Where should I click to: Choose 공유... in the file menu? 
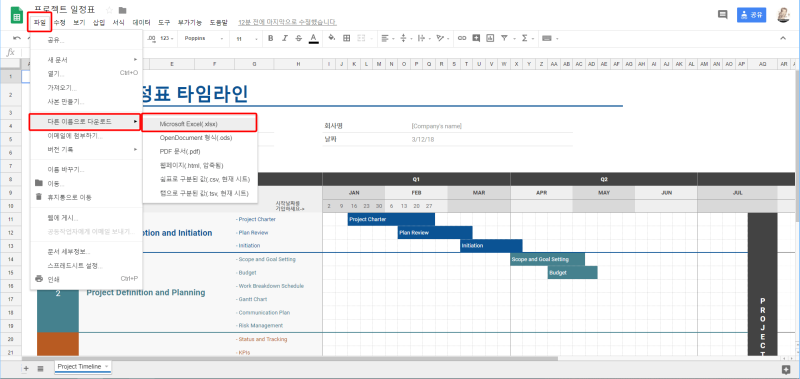click(x=86, y=40)
